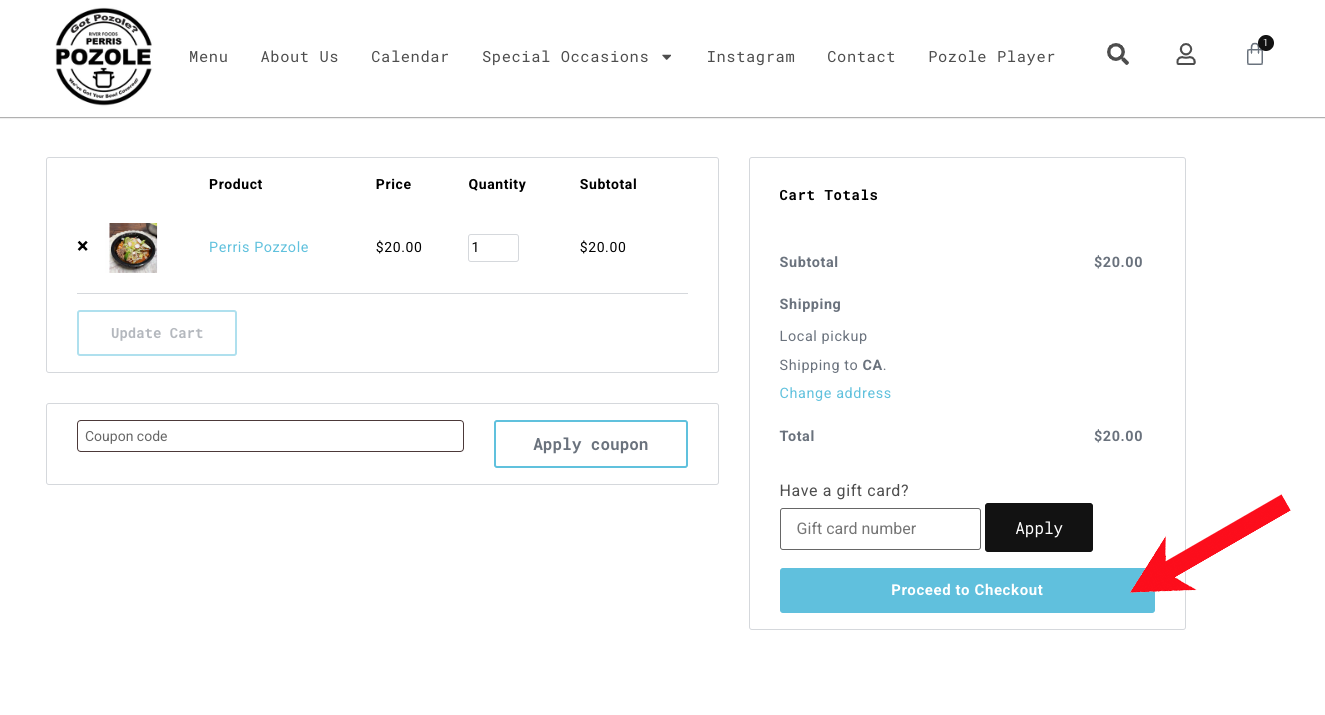The height and width of the screenshot is (715, 1325).
Task: Open the shopping cart bag icon
Action: (x=1255, y=55)
